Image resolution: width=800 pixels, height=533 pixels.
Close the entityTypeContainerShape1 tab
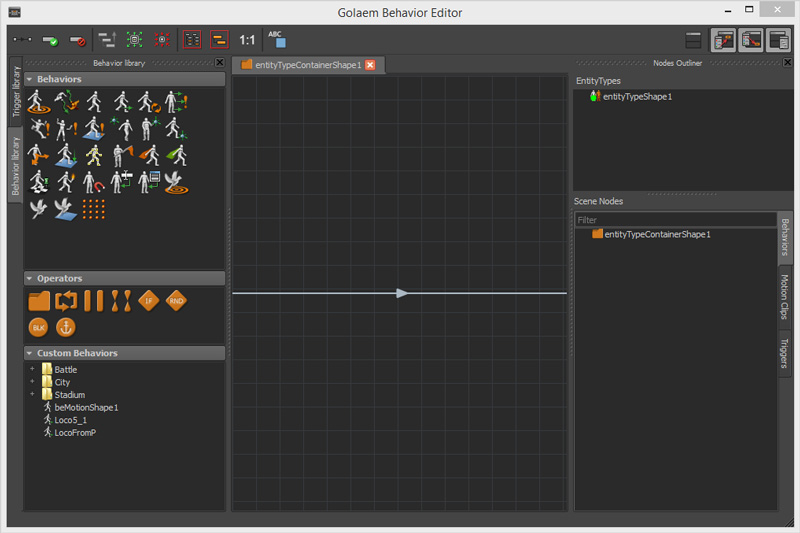click(370, 65)
